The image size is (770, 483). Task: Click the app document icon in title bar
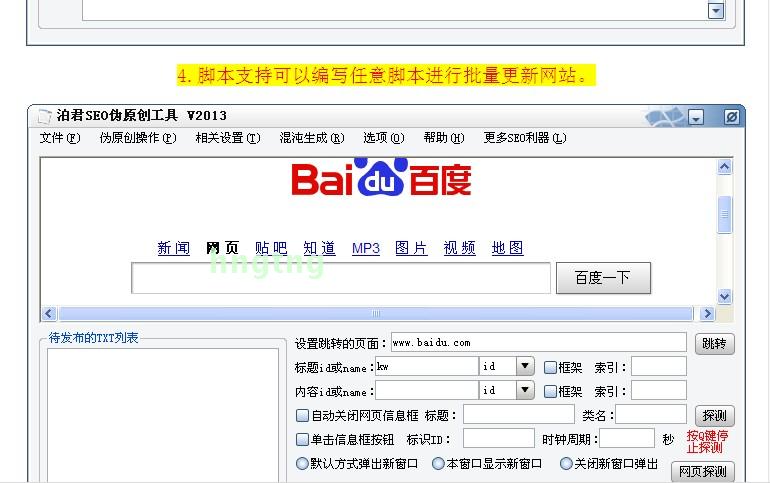pos(44,116)
